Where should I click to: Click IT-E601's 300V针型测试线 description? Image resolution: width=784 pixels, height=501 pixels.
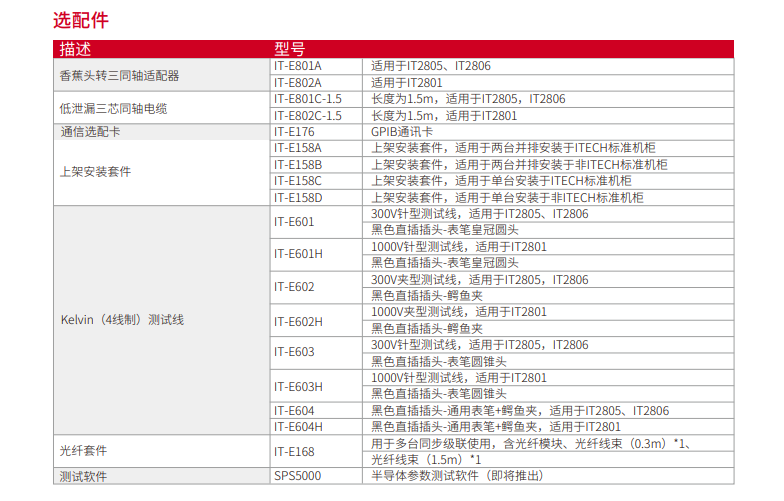pyautogui.click(x=480, y=214)
